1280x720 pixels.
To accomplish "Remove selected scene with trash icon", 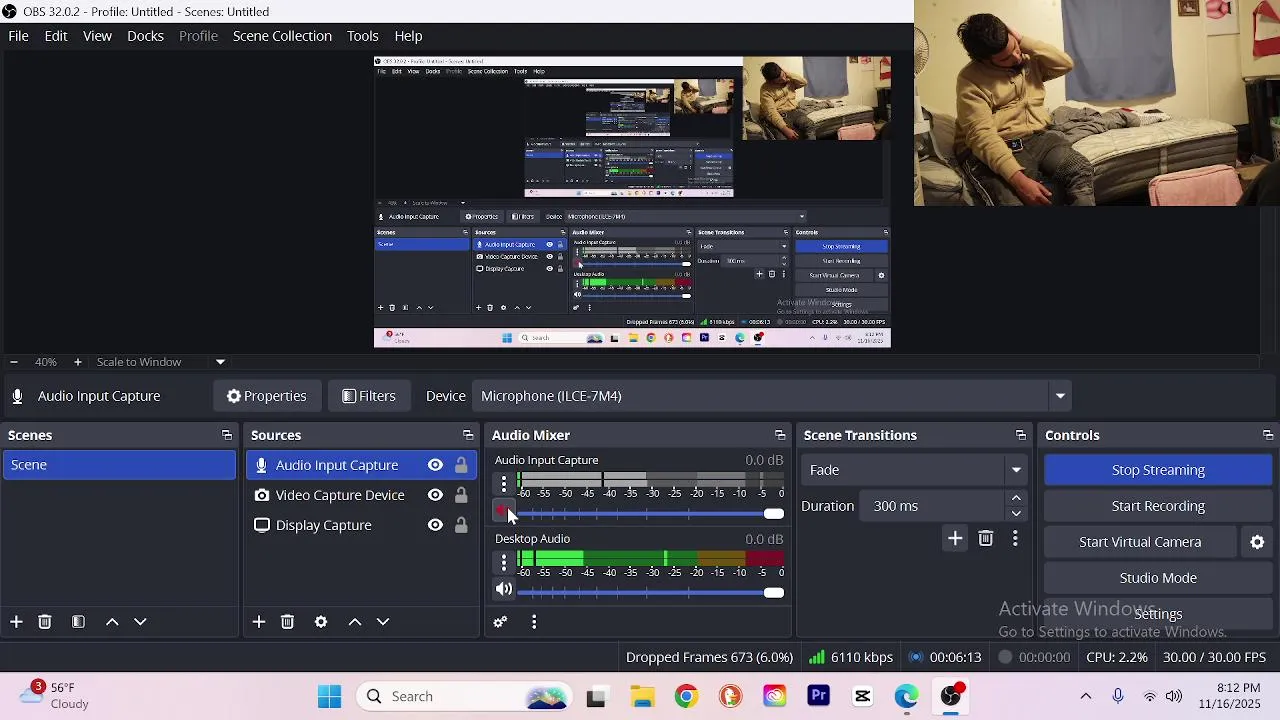I will tap(45, 622).
